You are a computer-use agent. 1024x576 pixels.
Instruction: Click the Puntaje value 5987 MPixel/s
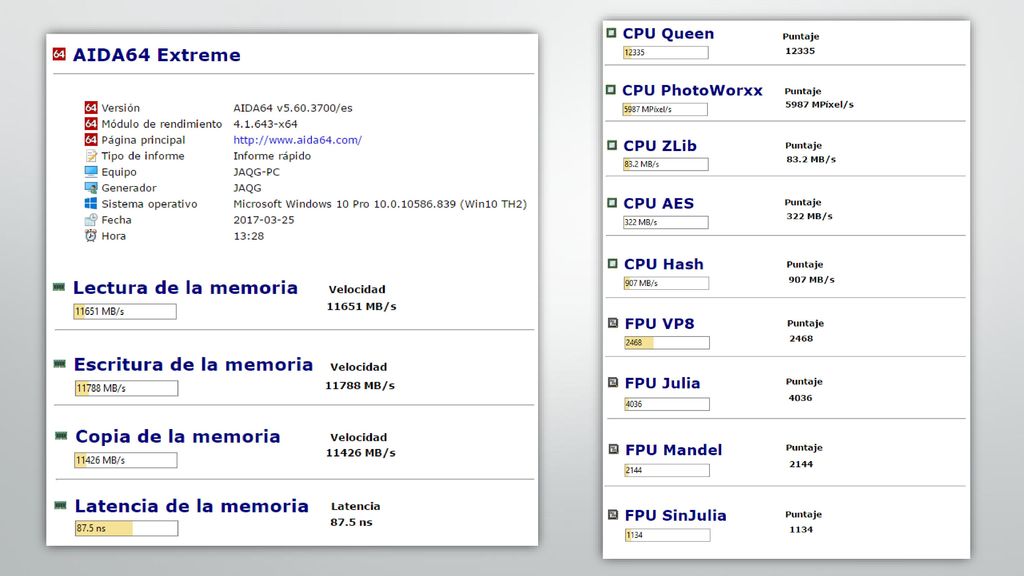pyautogui.click(x=819, y=104)
